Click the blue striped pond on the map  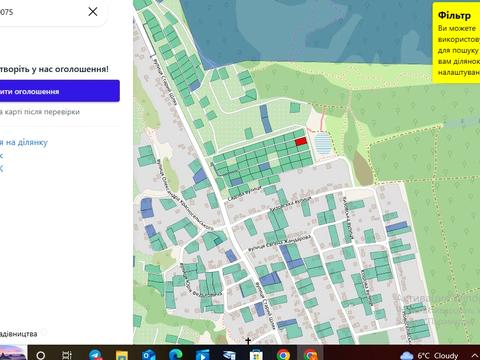click(322, 143)
